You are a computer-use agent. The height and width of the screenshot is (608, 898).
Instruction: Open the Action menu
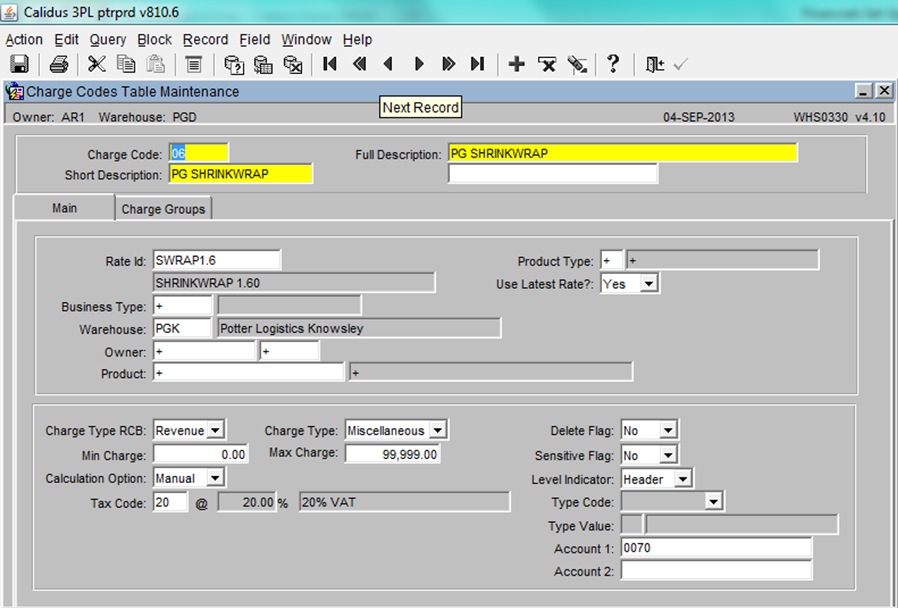coord(24,40)
